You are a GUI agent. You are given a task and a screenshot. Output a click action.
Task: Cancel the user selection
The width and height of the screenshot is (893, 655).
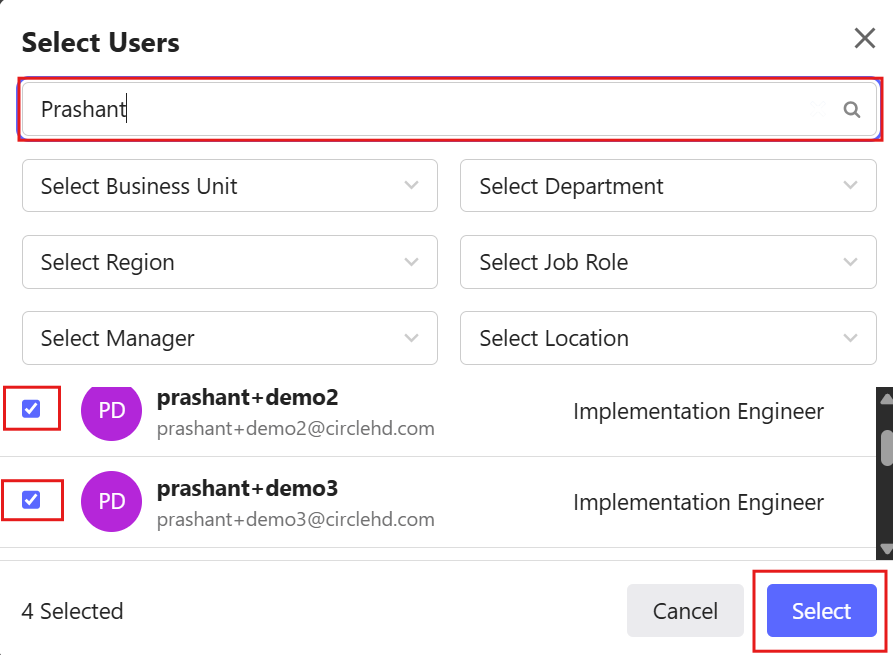pos(685,611)
